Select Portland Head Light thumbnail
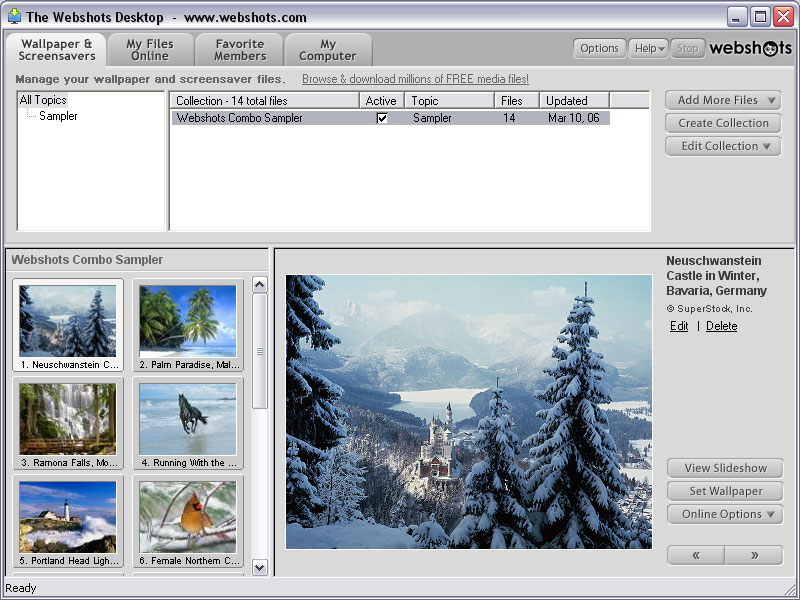This screenshot has width=800, height=600. [x=68, y=521]
